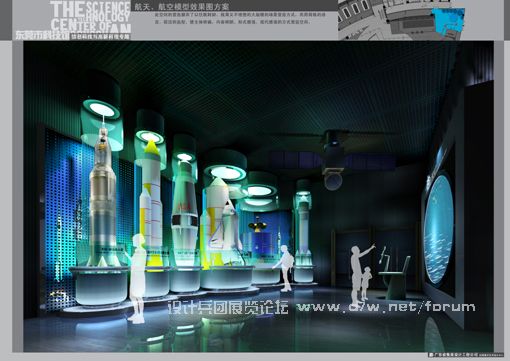Click the round porthole screen on right wall
The width and height of the screenshot is (510, 361).
coord(439,229)
